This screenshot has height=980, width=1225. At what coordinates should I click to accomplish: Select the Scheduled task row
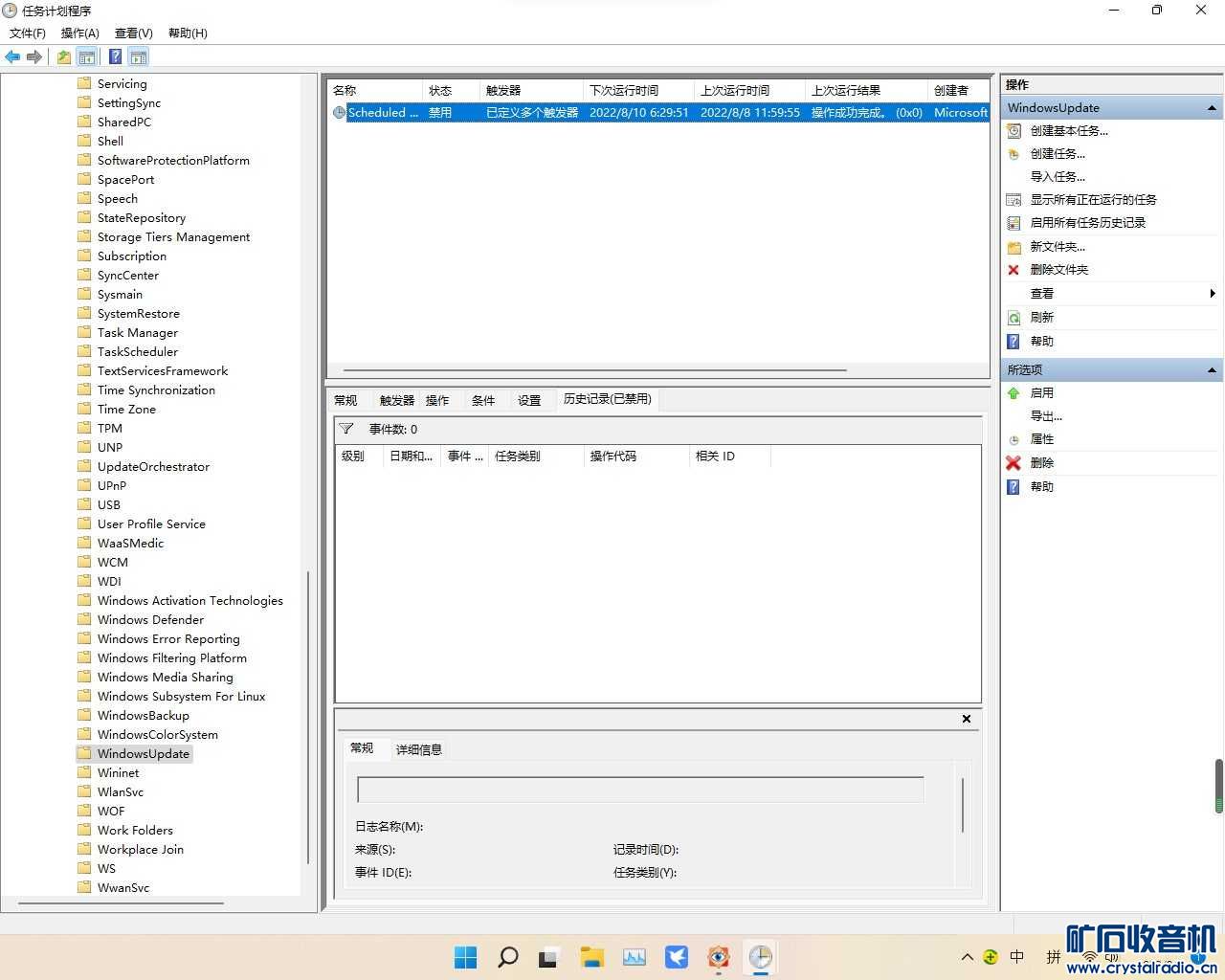(x=658, y=112)
